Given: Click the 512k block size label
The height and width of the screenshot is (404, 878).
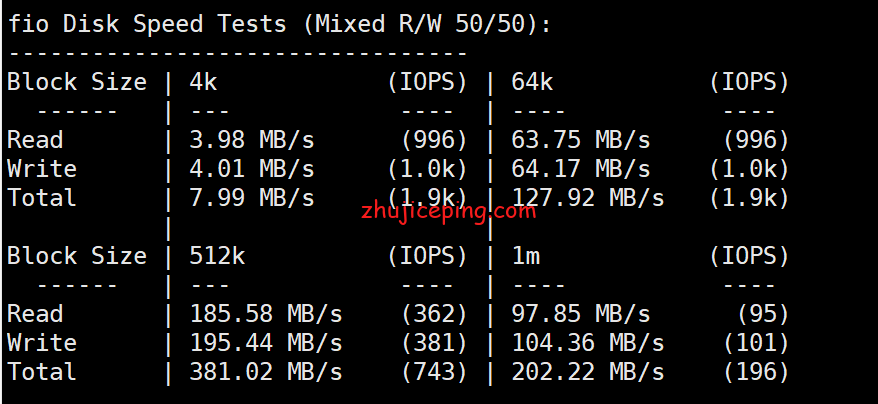Looking at the screenshot, I should tap(217, 257).
